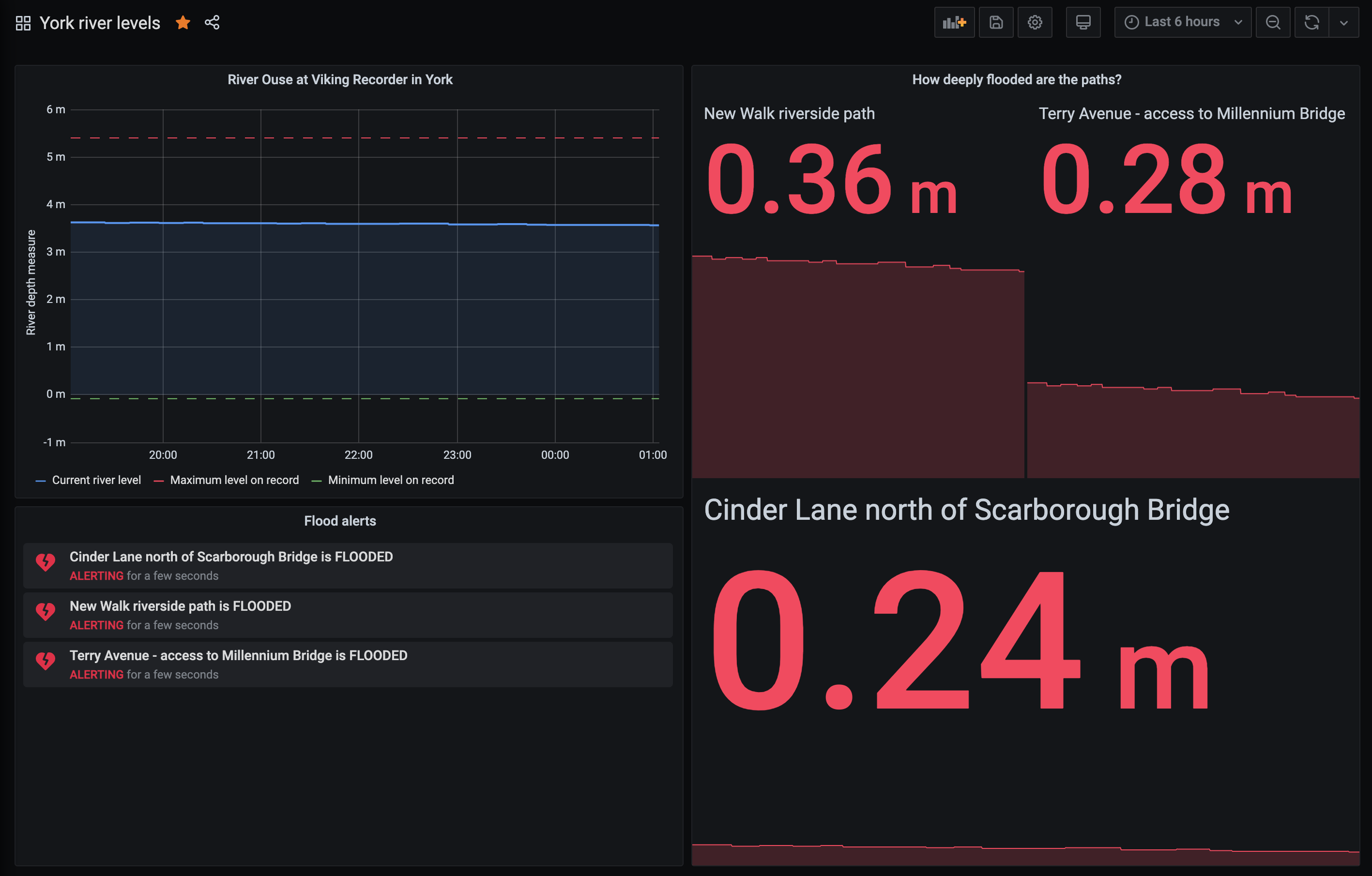The image size is (1372, 876).
Task: Click the 0.28 m Terry Avenue value
Action: tap(1167, 180)
